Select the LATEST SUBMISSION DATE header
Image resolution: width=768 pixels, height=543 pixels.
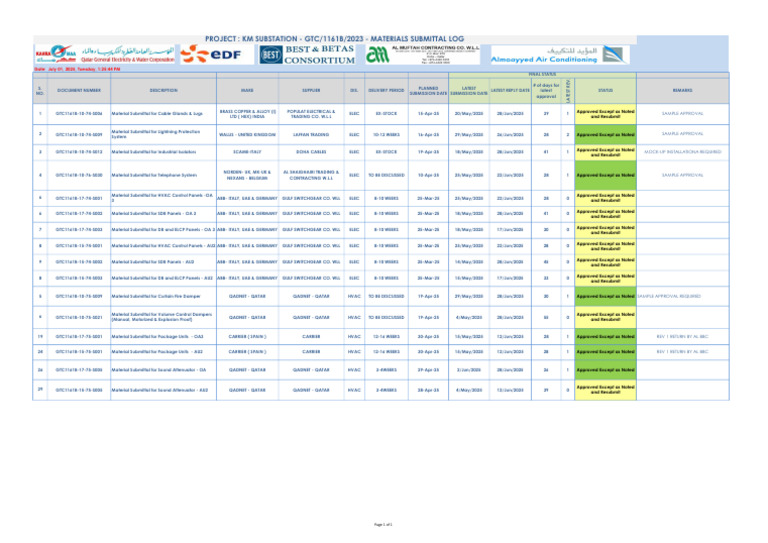[469, 91]
